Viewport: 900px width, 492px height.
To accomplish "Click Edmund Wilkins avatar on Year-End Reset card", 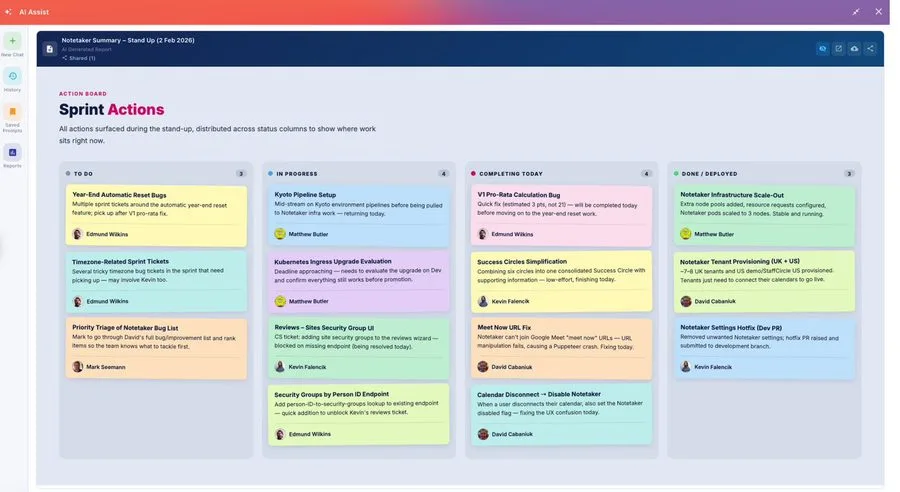I will click(x=77, y=234).
